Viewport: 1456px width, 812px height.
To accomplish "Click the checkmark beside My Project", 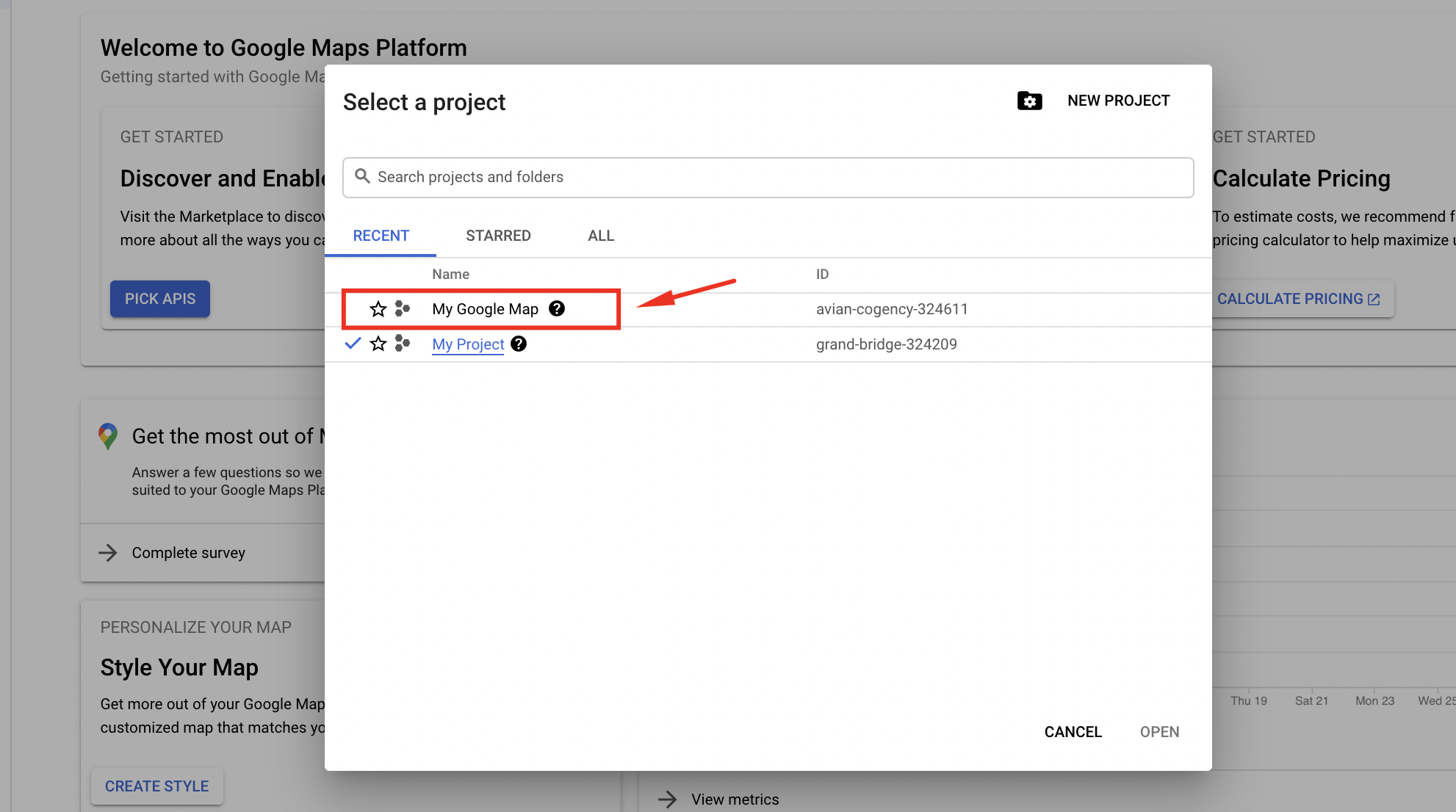I will point(353,343).
